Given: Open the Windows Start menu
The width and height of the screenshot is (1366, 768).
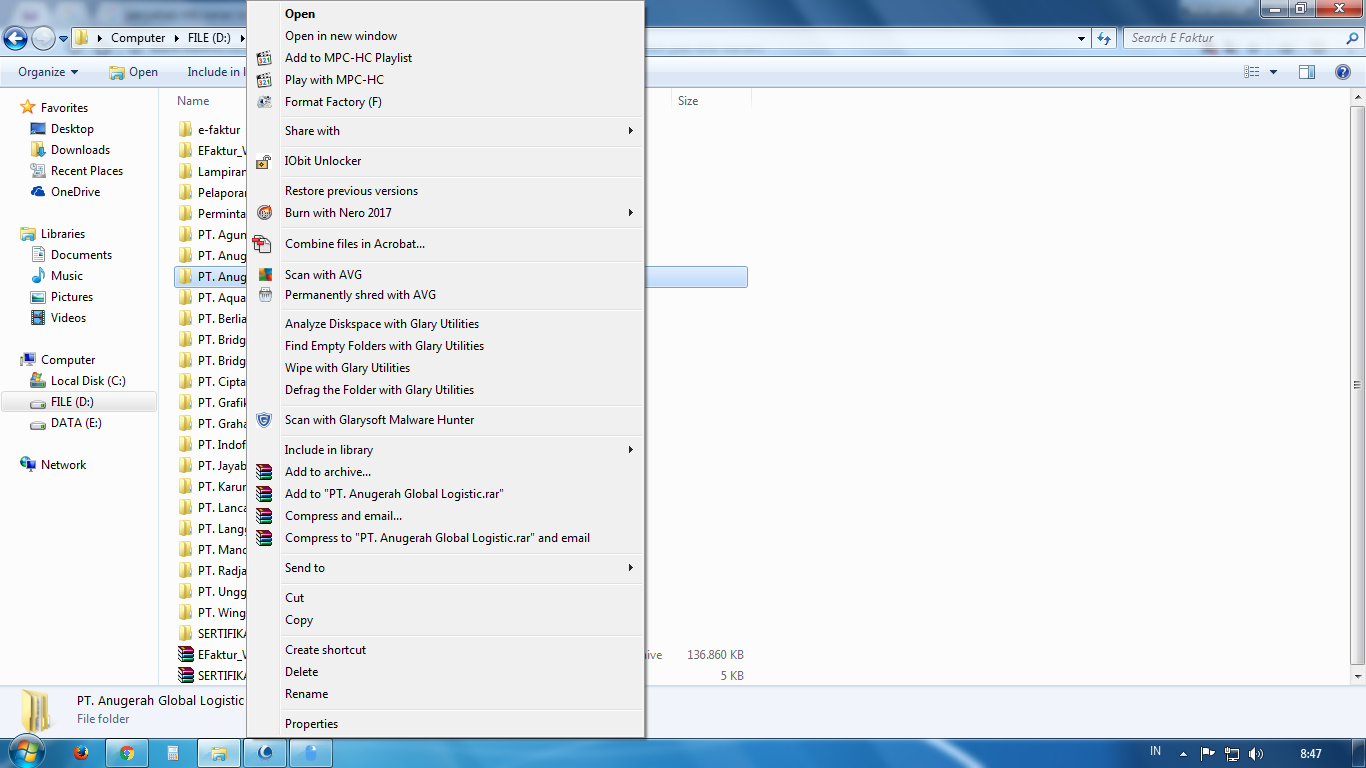Looking at the screenshot, I should [27, 752].
